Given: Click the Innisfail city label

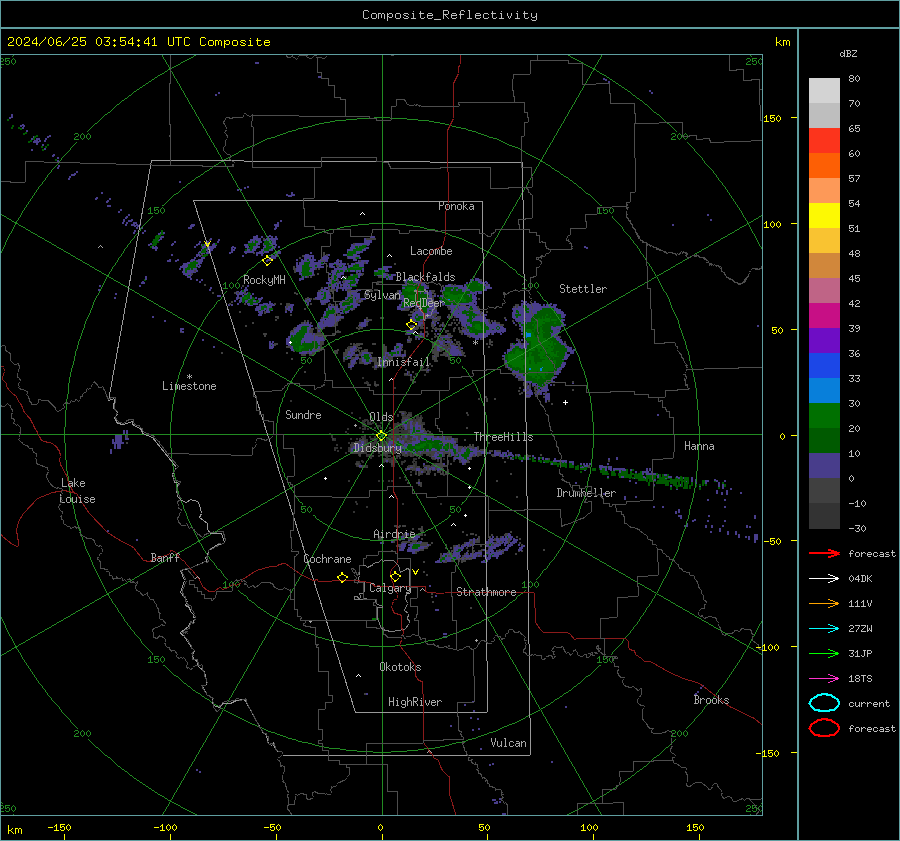Looking at the screenshot, I should 404,362.
